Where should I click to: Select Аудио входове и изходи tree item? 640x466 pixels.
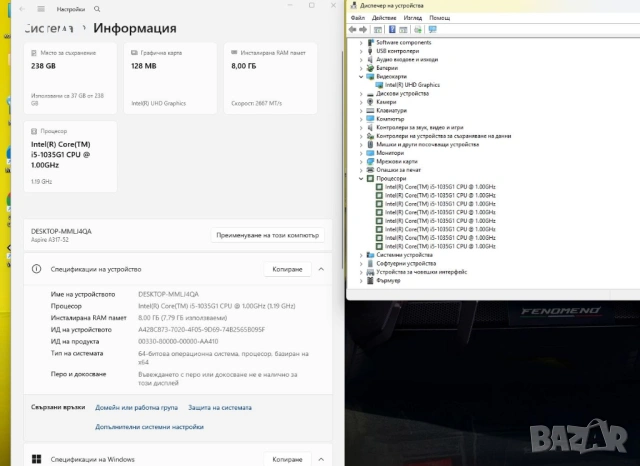(x=407, y=60)
